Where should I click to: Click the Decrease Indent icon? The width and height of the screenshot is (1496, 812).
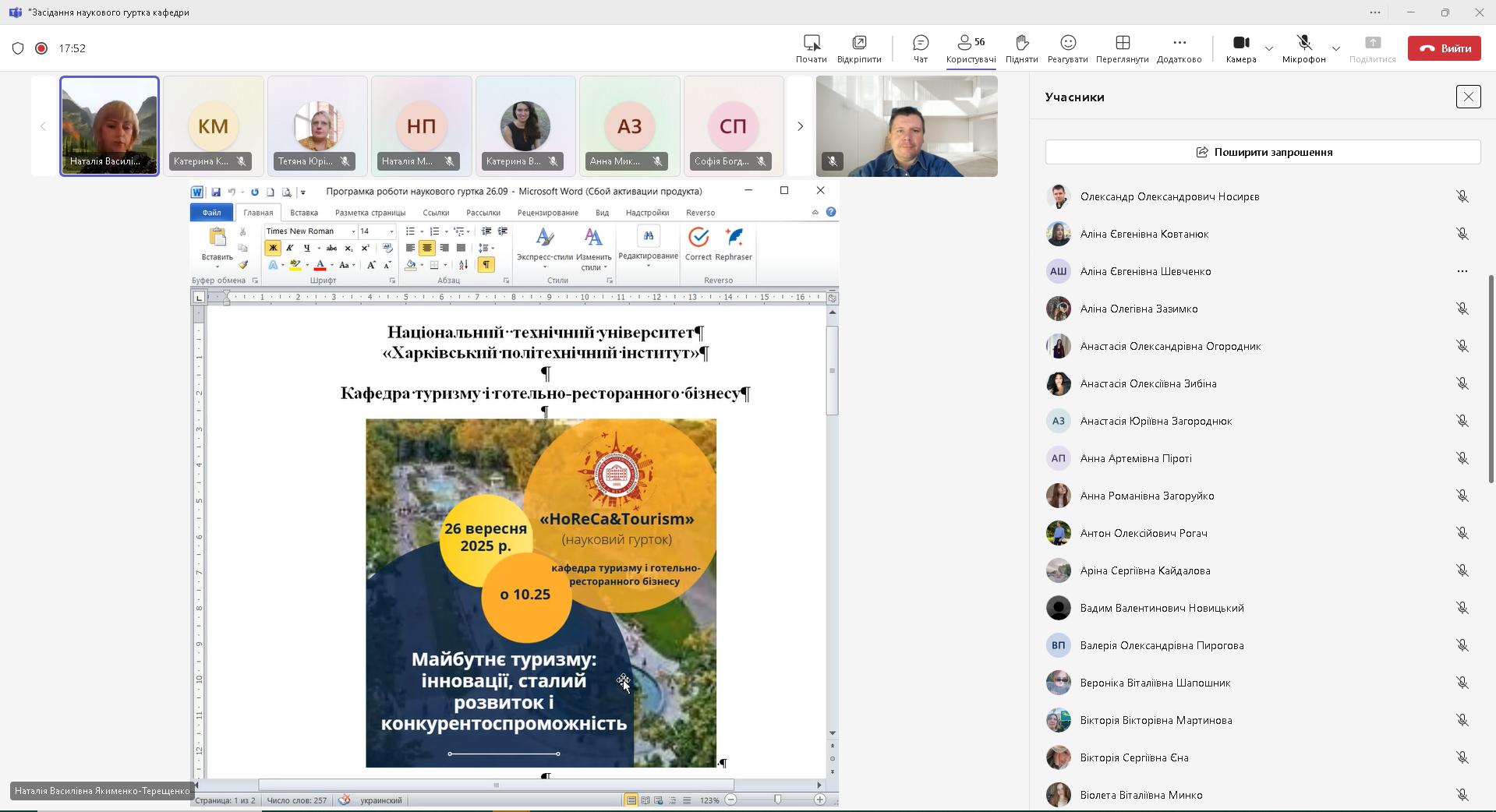486,231
